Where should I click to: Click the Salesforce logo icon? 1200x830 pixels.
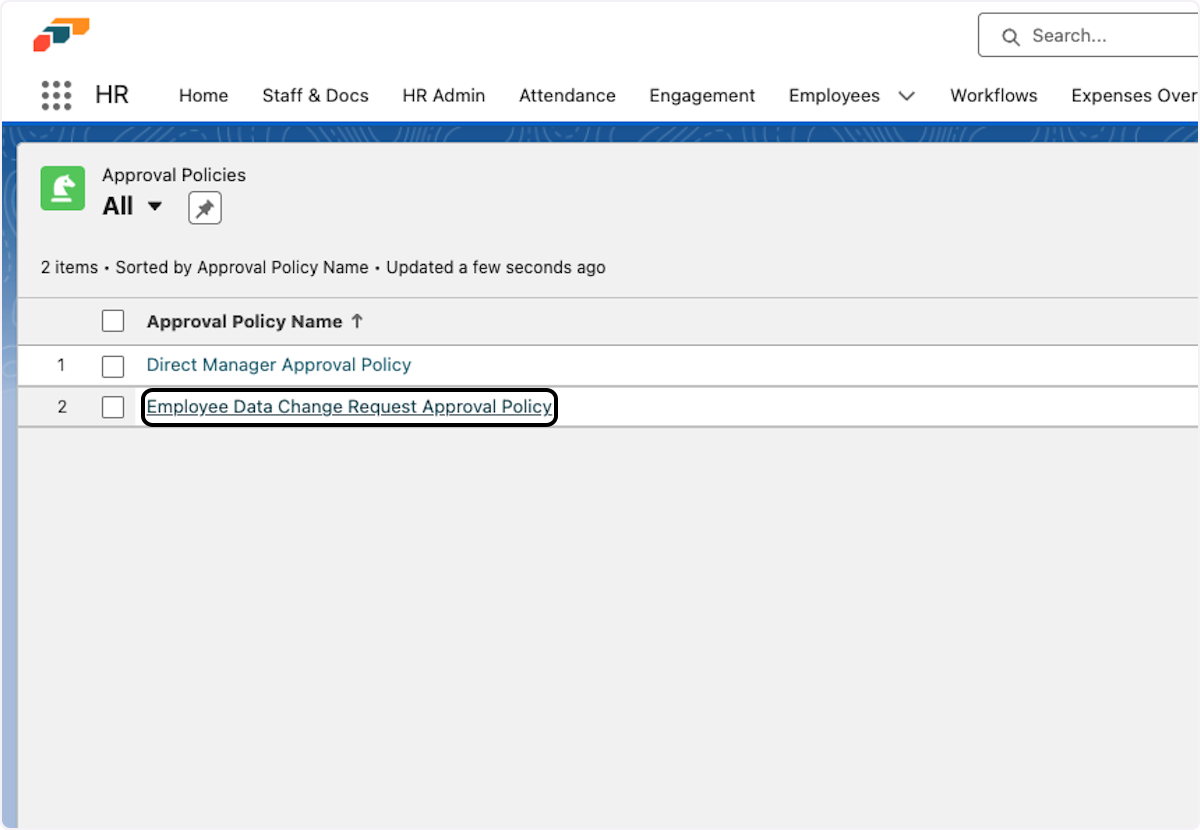[x=62, y=33]
